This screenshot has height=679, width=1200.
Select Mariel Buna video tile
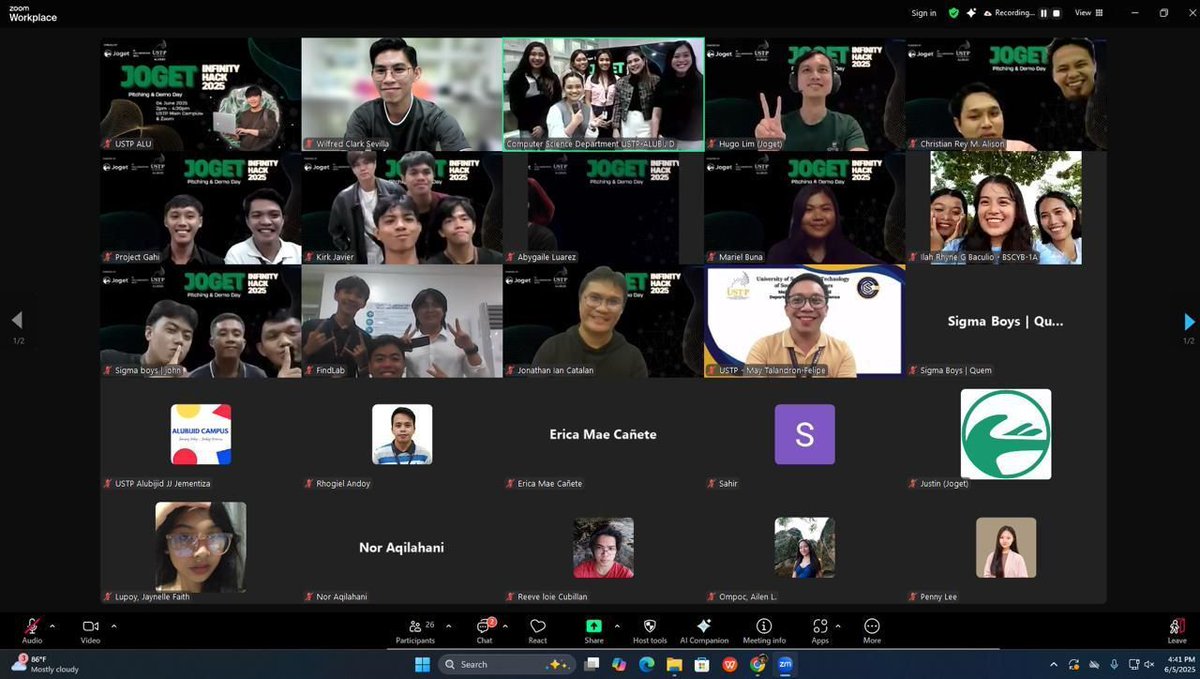[805, 208]
